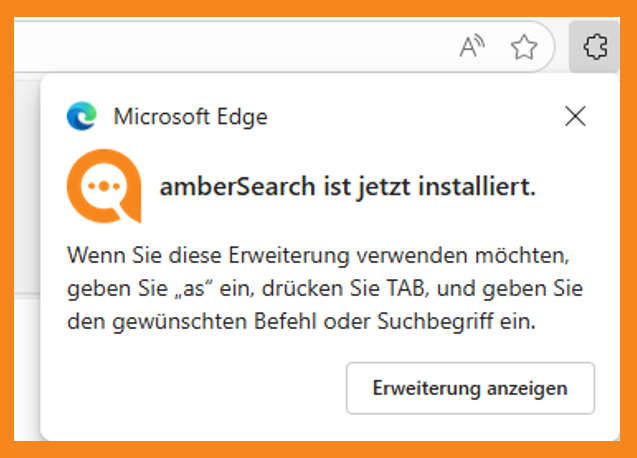
Task: Click the Microsoft Edge logo in popup
Action: [x=82, y=116]
